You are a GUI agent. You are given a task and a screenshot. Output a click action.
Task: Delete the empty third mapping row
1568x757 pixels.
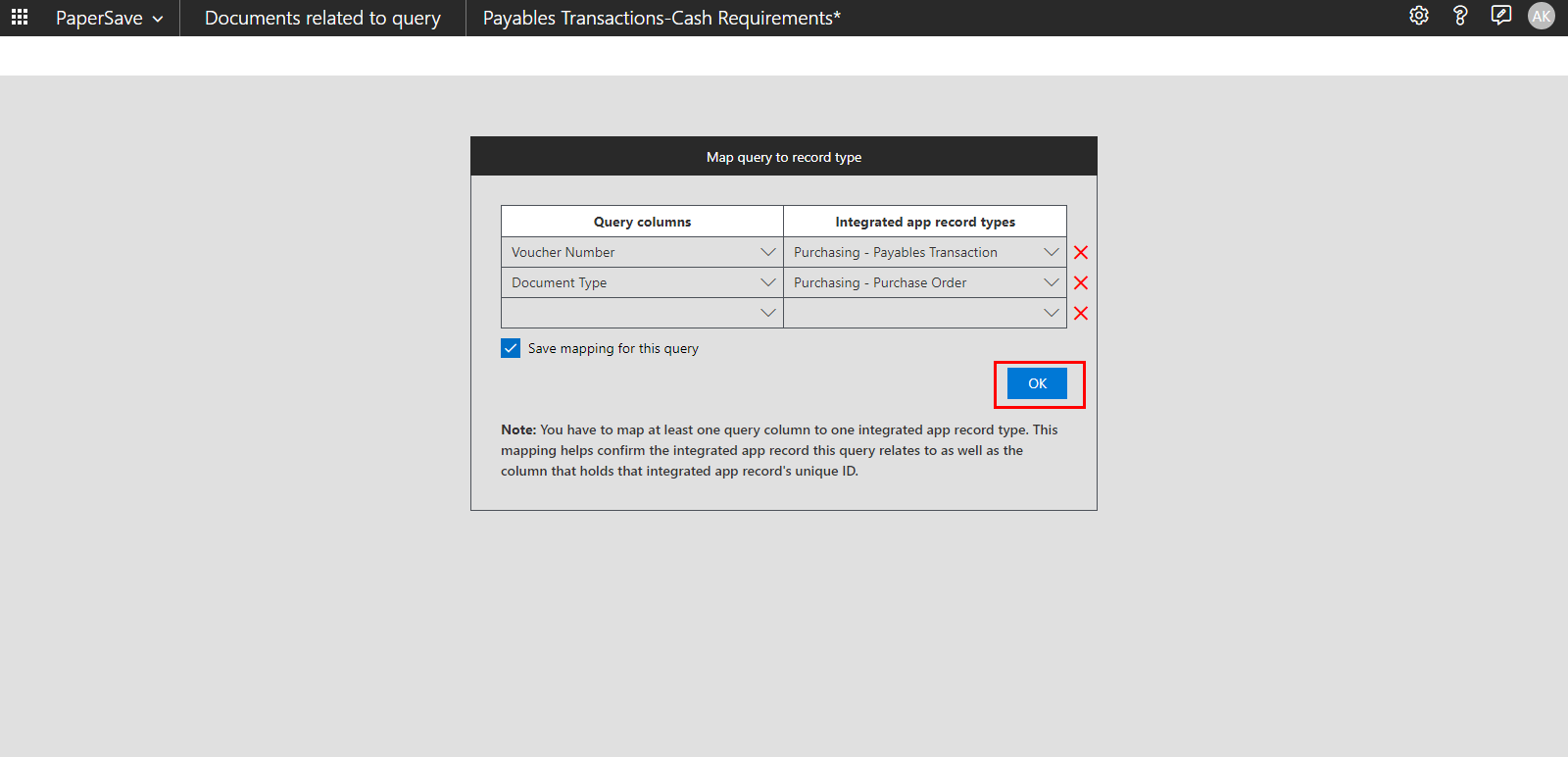pyautogui.click(x=1081, y=314)
